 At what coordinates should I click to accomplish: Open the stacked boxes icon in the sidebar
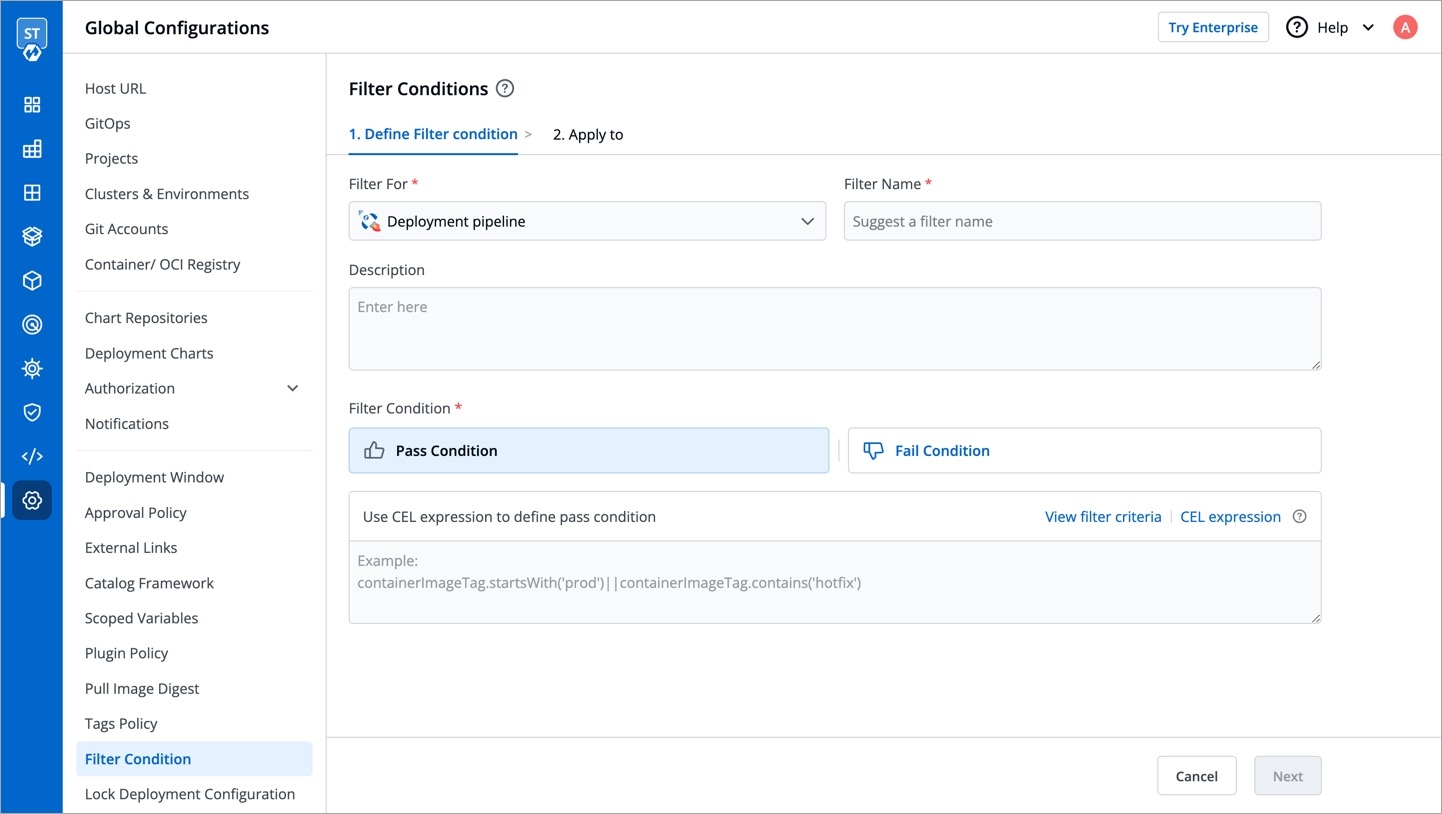(x=32, y=237)
